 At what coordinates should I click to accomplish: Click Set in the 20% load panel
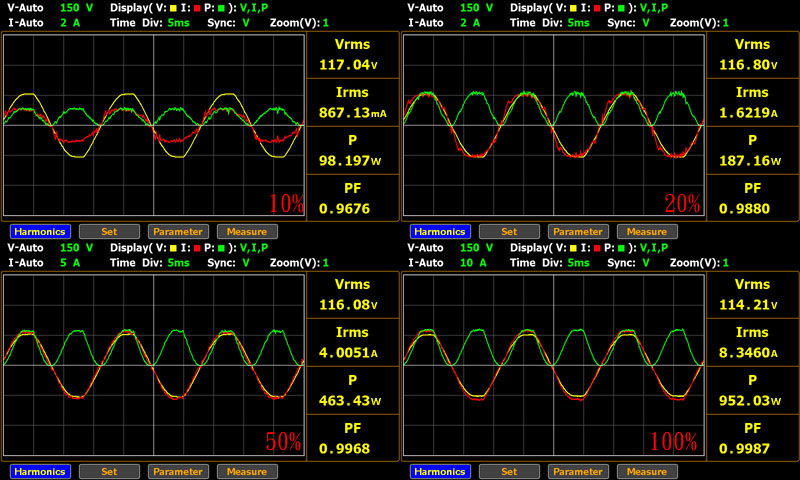click(509, 232)
